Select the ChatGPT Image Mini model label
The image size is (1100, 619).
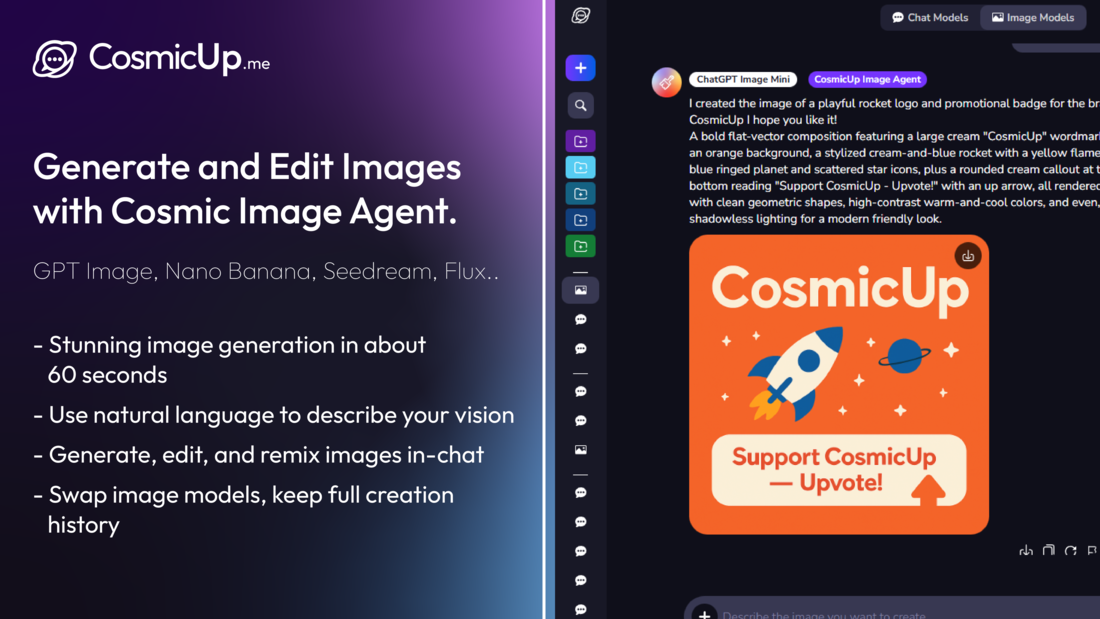(x=743, y=78)
